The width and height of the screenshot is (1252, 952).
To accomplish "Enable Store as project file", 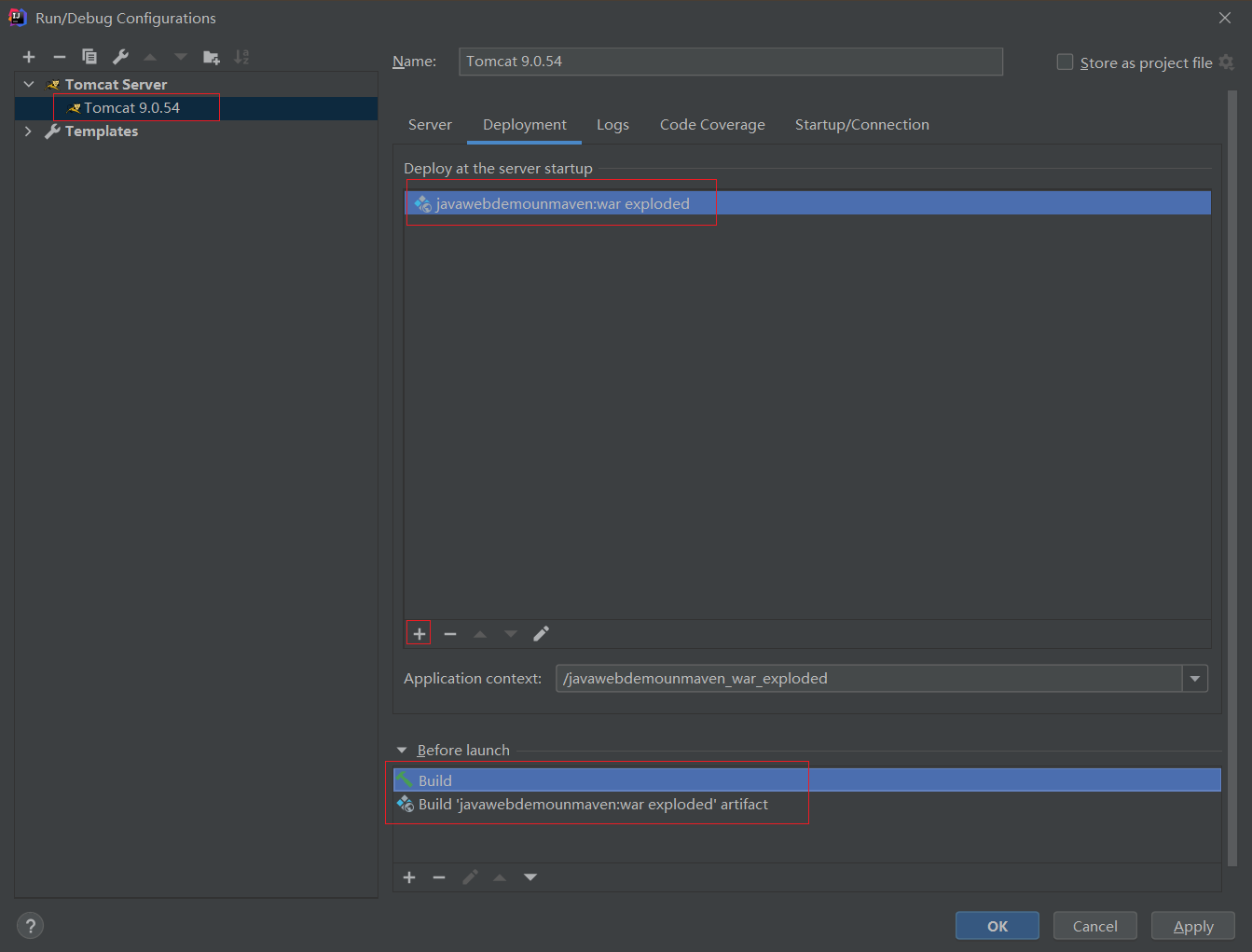I will [1065, 62].
